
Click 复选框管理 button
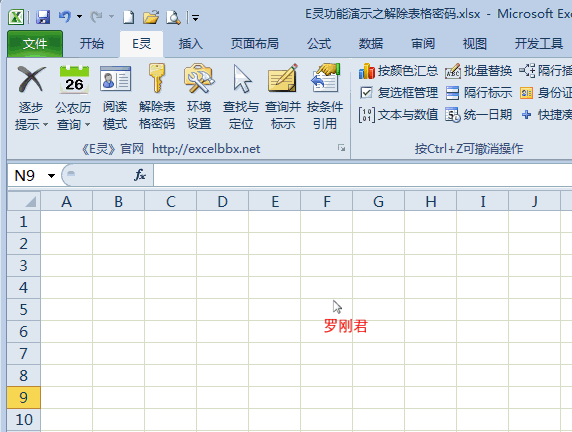tap(399, 93)
